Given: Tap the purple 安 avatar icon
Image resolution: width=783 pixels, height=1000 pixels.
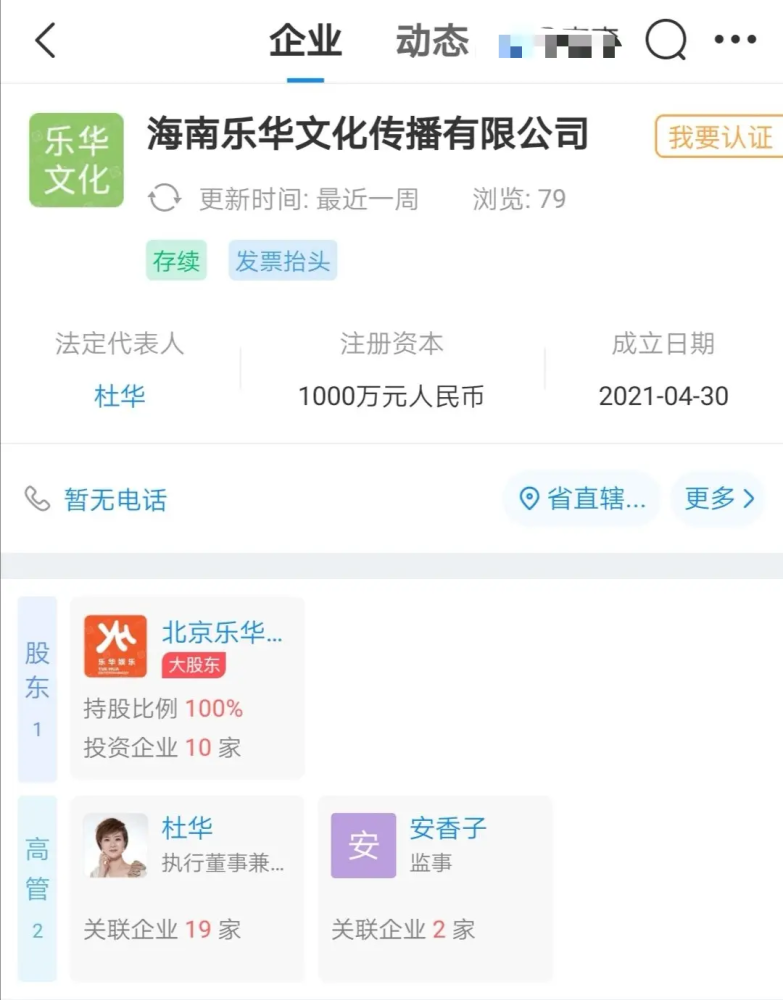Looking at the screenshot, I should click(x=363, y=846).
